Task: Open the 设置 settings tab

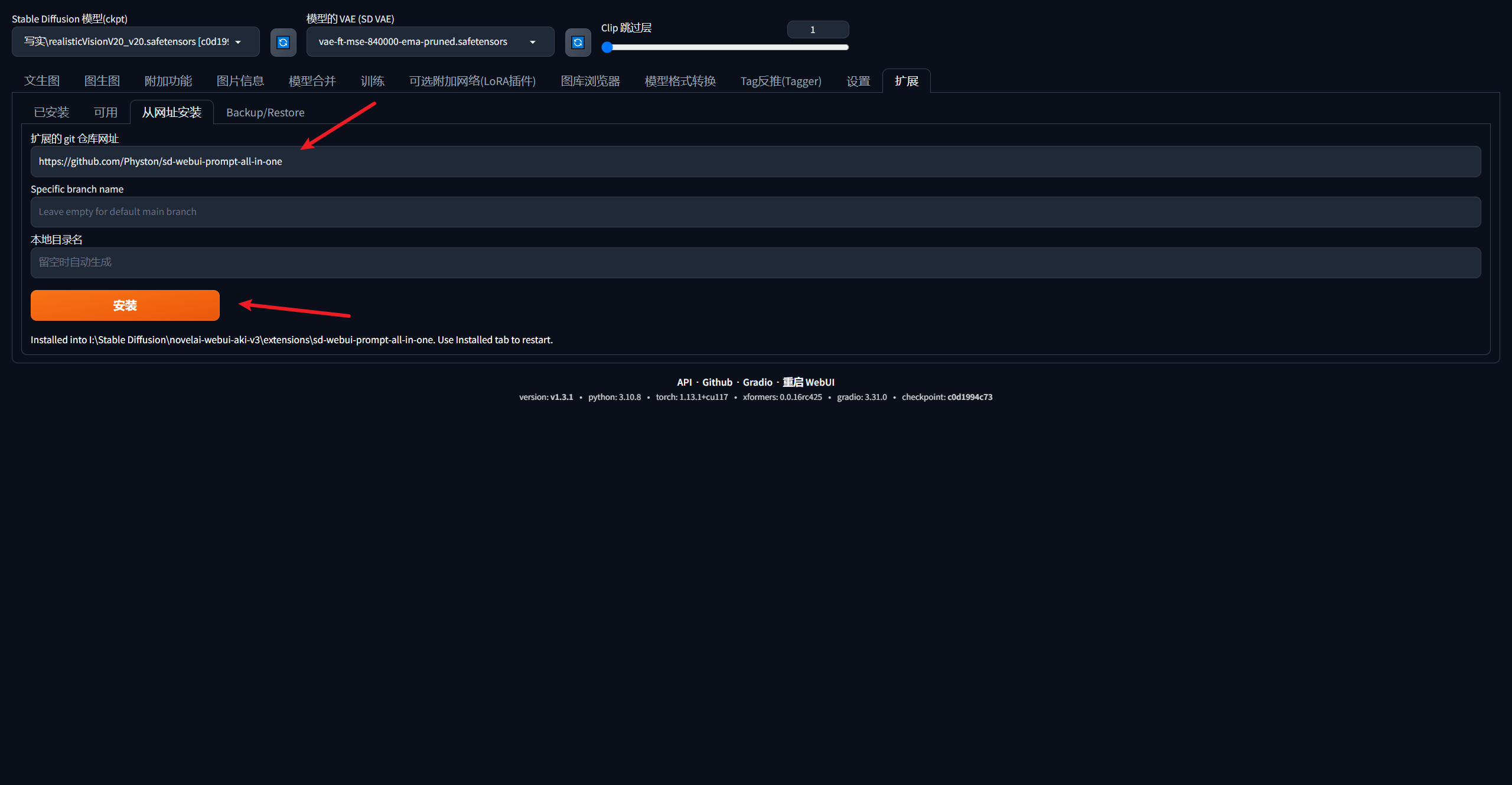Action: coord(858,81)
